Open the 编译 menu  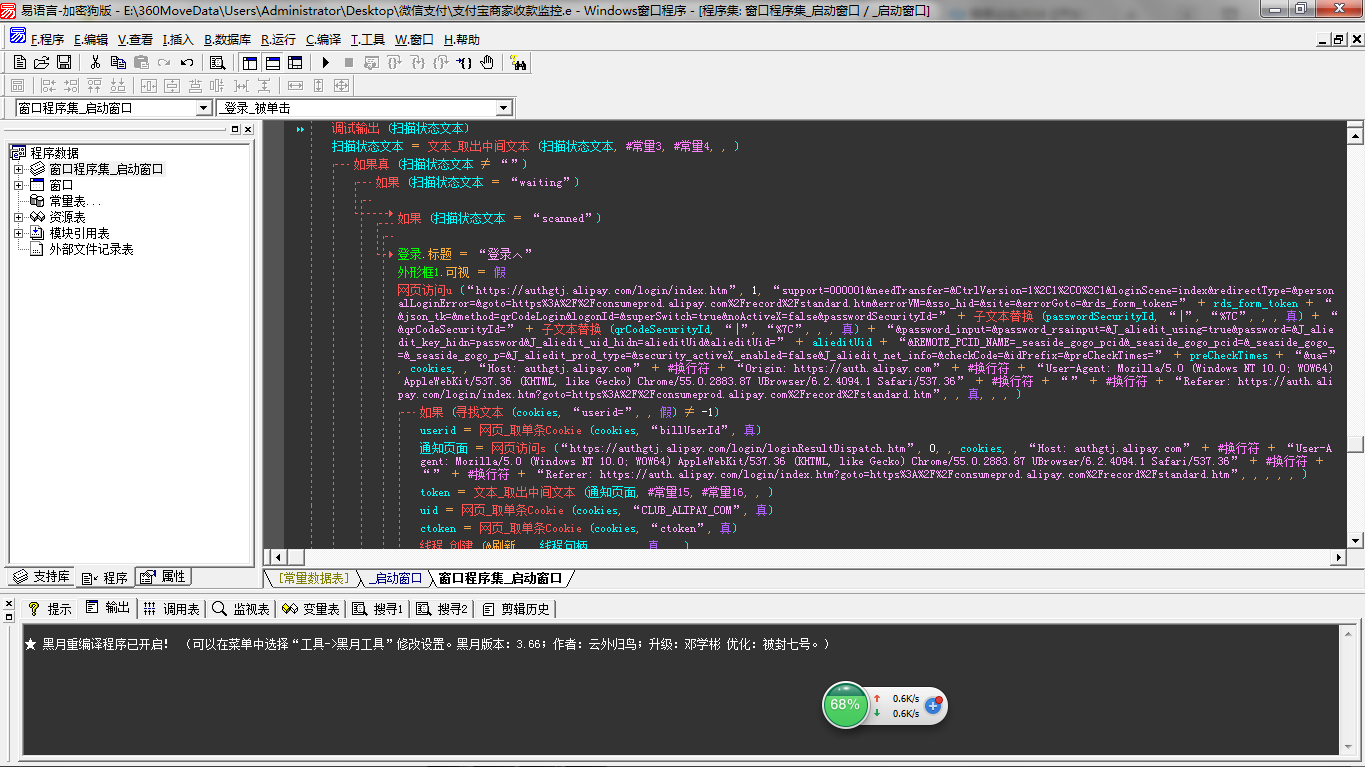coord(323,40)
